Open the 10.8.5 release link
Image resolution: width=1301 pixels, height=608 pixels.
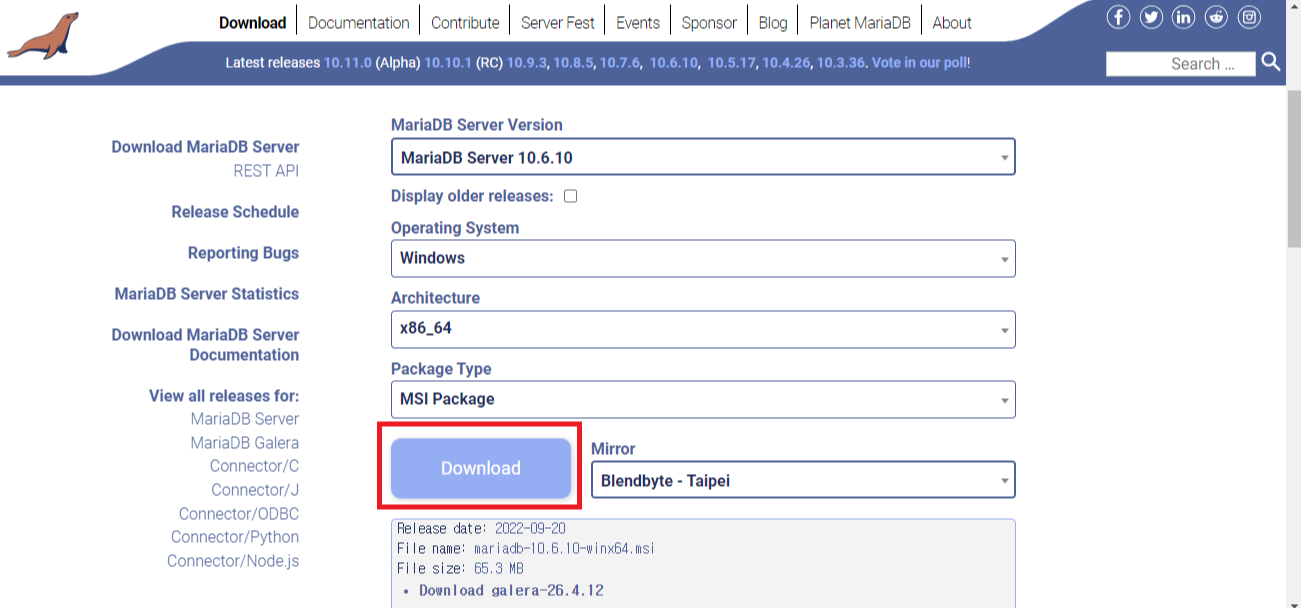574,62
